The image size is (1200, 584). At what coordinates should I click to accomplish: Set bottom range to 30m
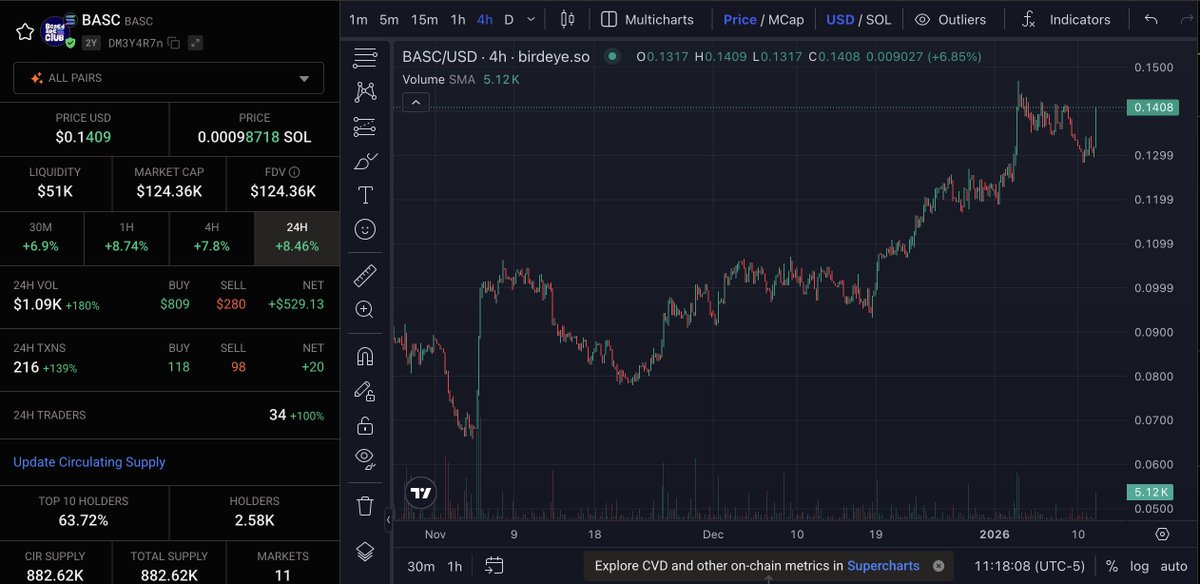click(x=421, y=566)
